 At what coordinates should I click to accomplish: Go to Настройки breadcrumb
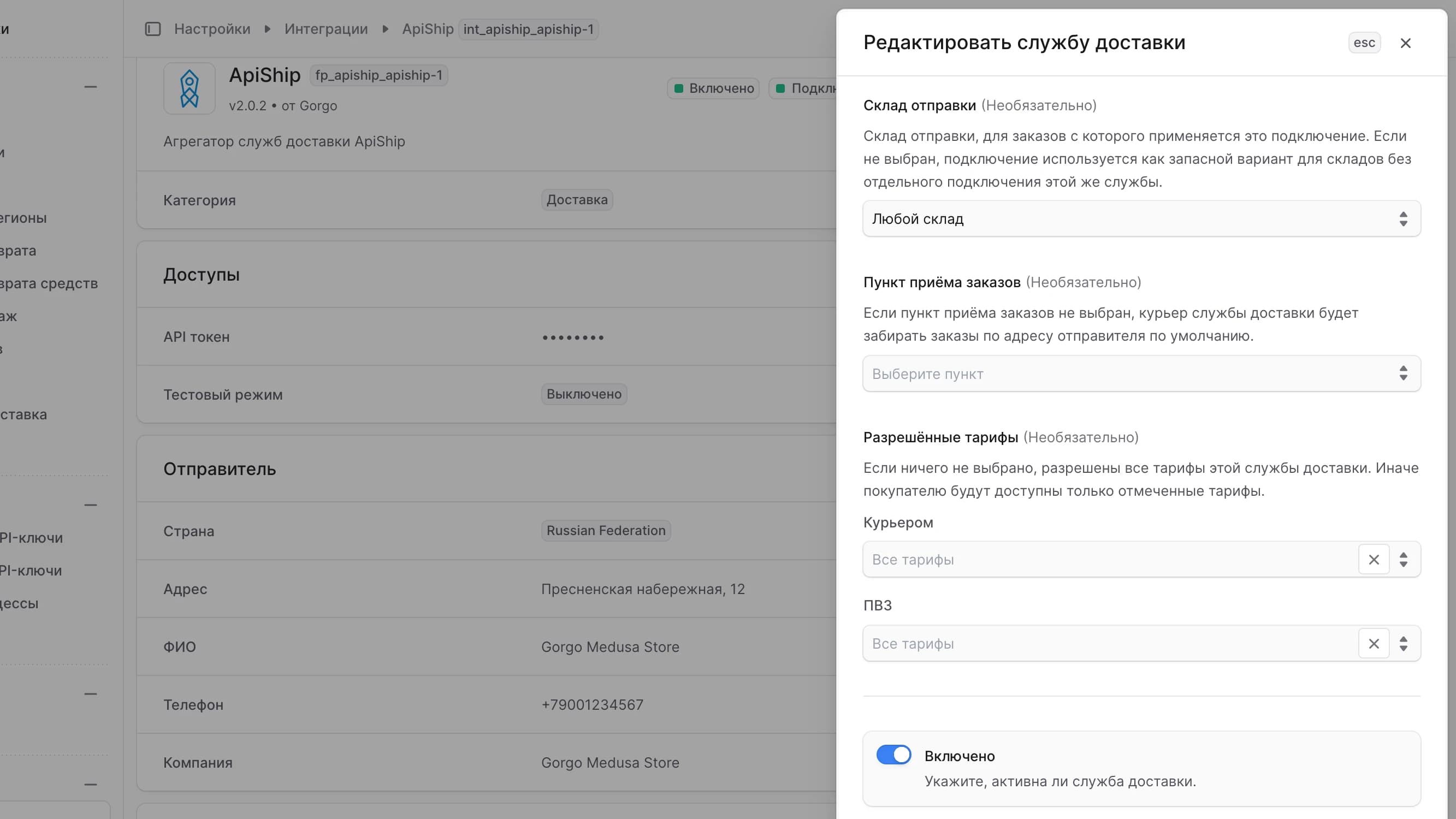[x=212, y=29]
